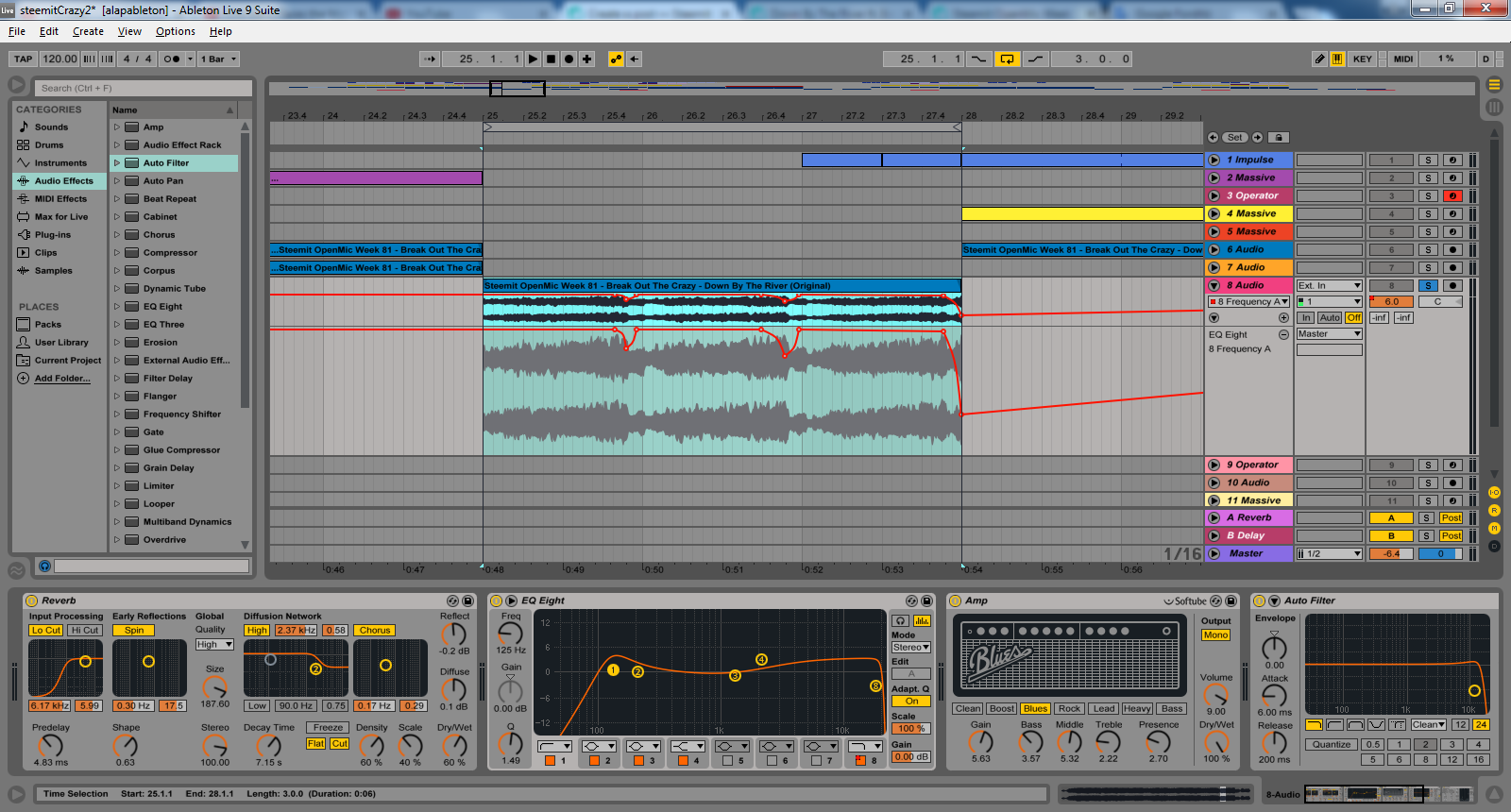Open the Master output routing dropdown
The height and width of the screenshot is (812, 1511).
click(1329, 333)
